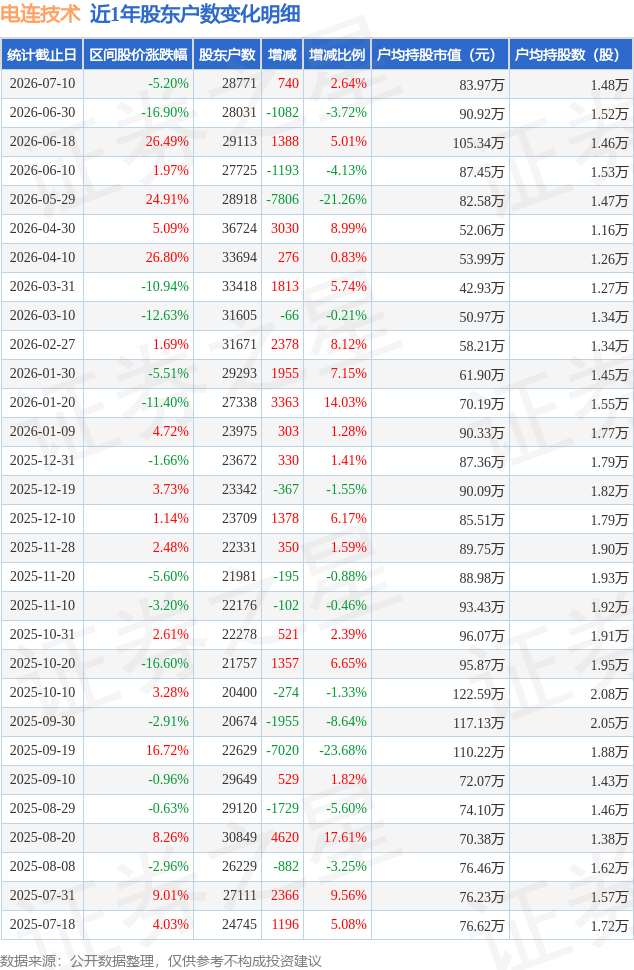
Task: Click the 统计截止日 column header
Action: point(42,54)
